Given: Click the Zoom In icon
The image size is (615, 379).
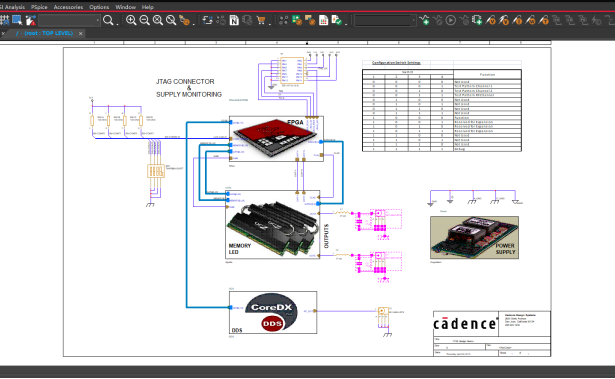Looking at the screenshot, I should (131, 20).
